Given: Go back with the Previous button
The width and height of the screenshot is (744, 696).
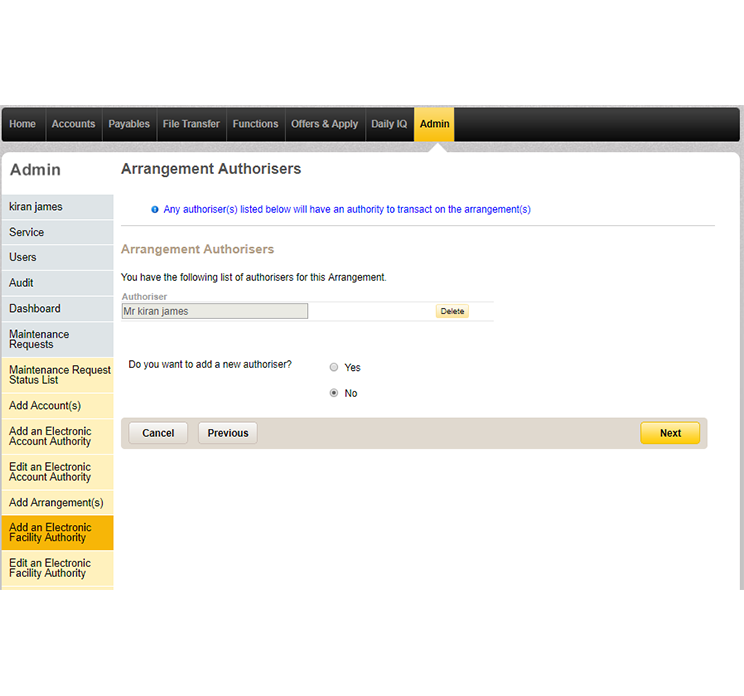Looking at the screenshot, I should click(228, 433).
